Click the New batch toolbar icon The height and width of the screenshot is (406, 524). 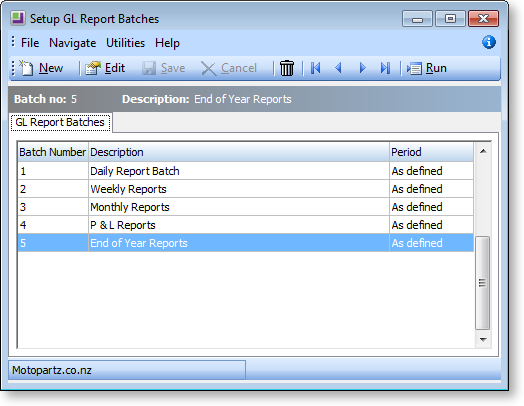[26, 68]
